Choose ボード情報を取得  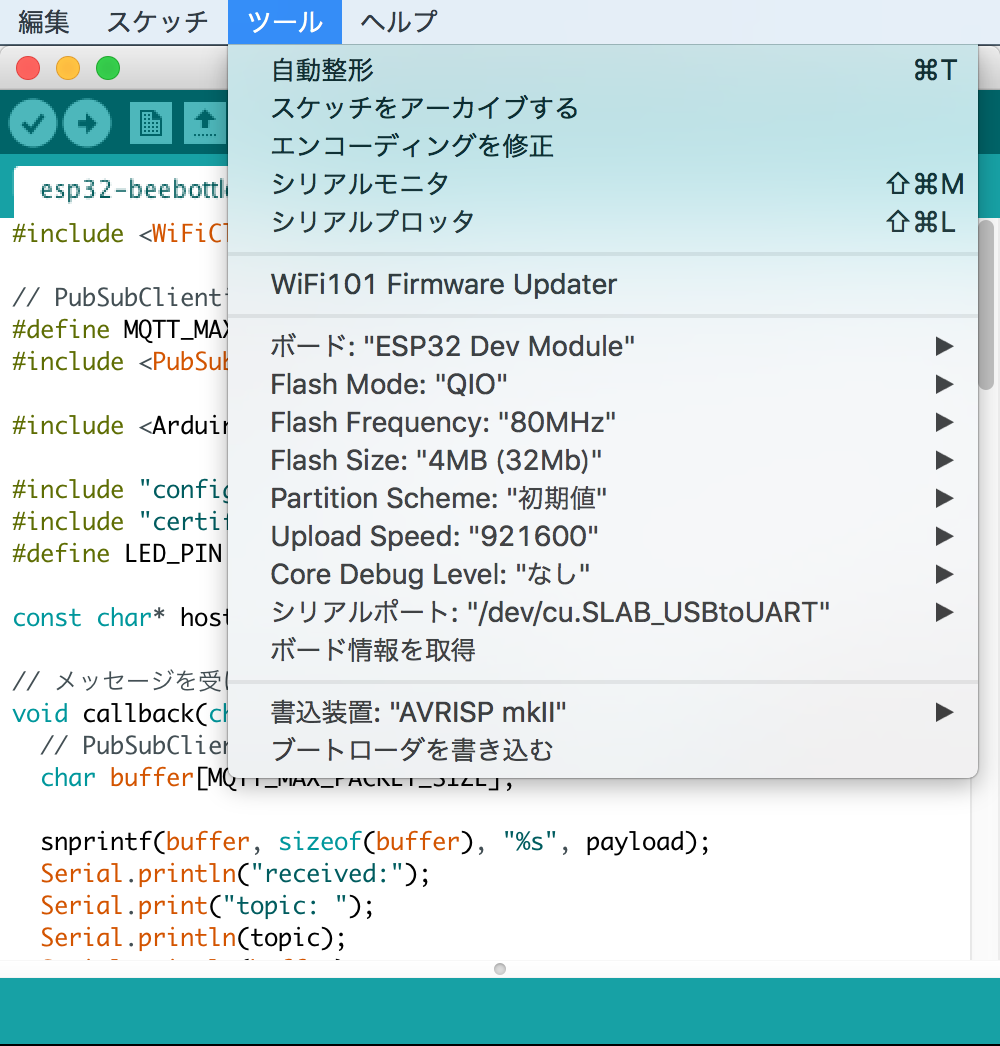coord(603,650)
